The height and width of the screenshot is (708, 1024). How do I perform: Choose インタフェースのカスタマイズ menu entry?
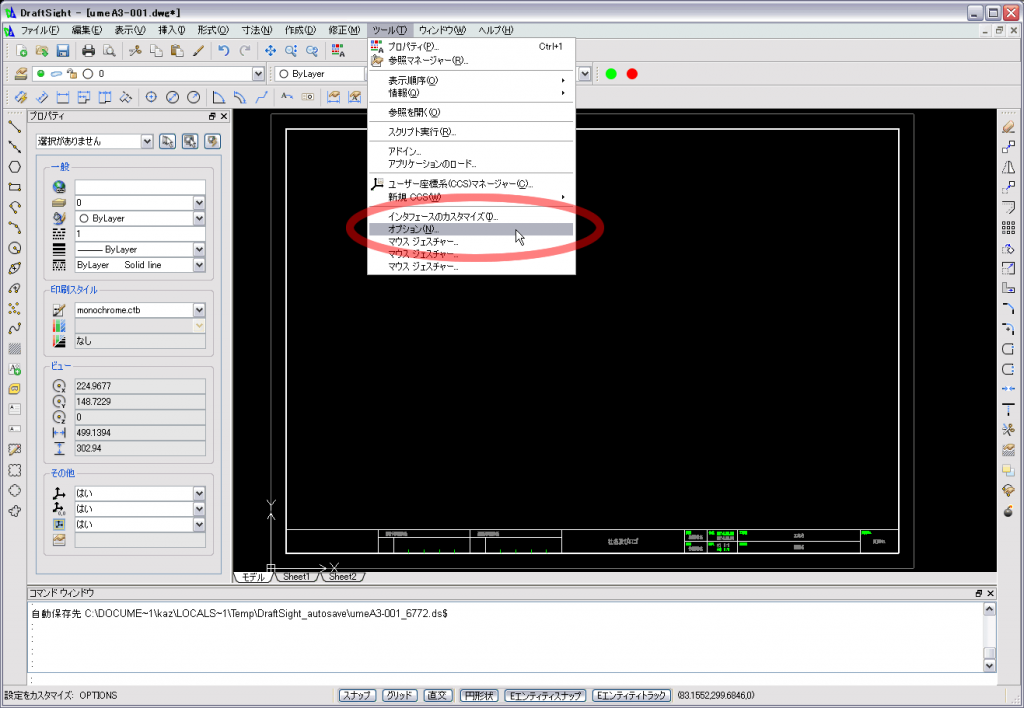470,217
